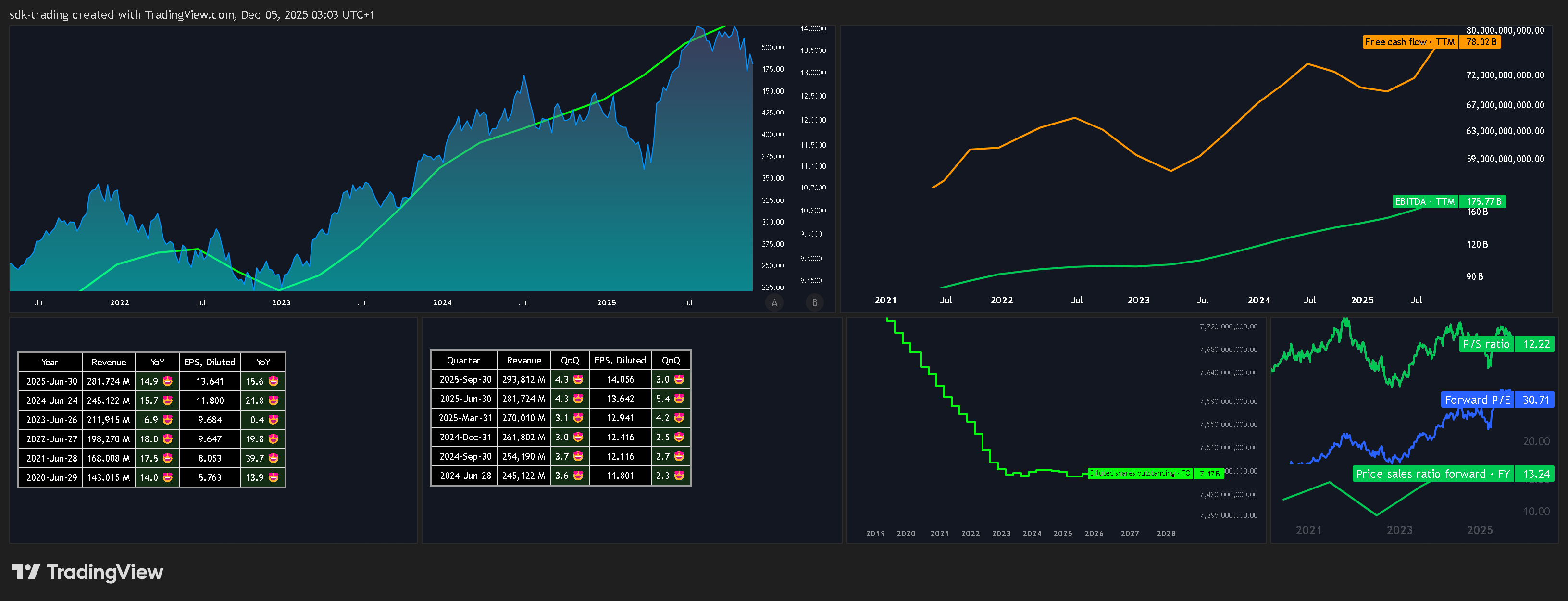Click the 254,190 M revenue cell
This screenshot has height=601, width=1568.
pyautogui.click(x=523, y=456)
